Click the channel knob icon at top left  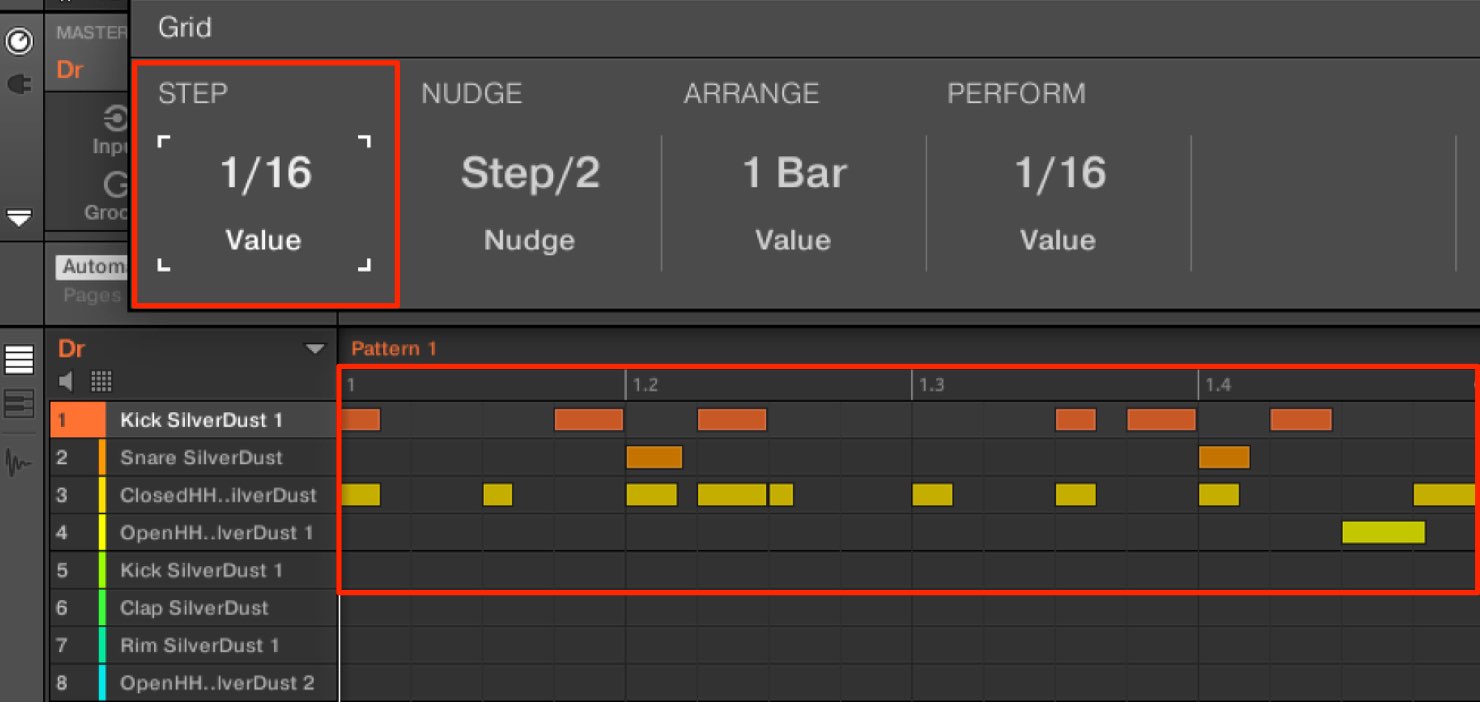coord(19,42)
